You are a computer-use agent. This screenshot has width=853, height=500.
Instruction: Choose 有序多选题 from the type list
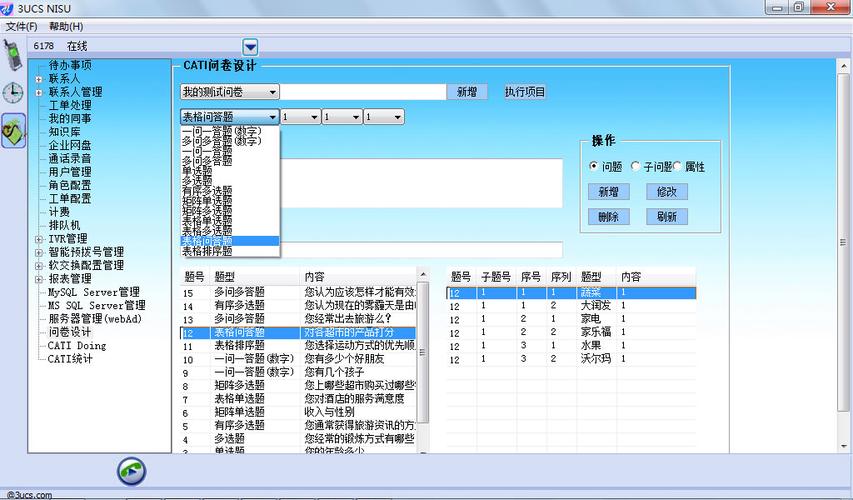[230, 191]
